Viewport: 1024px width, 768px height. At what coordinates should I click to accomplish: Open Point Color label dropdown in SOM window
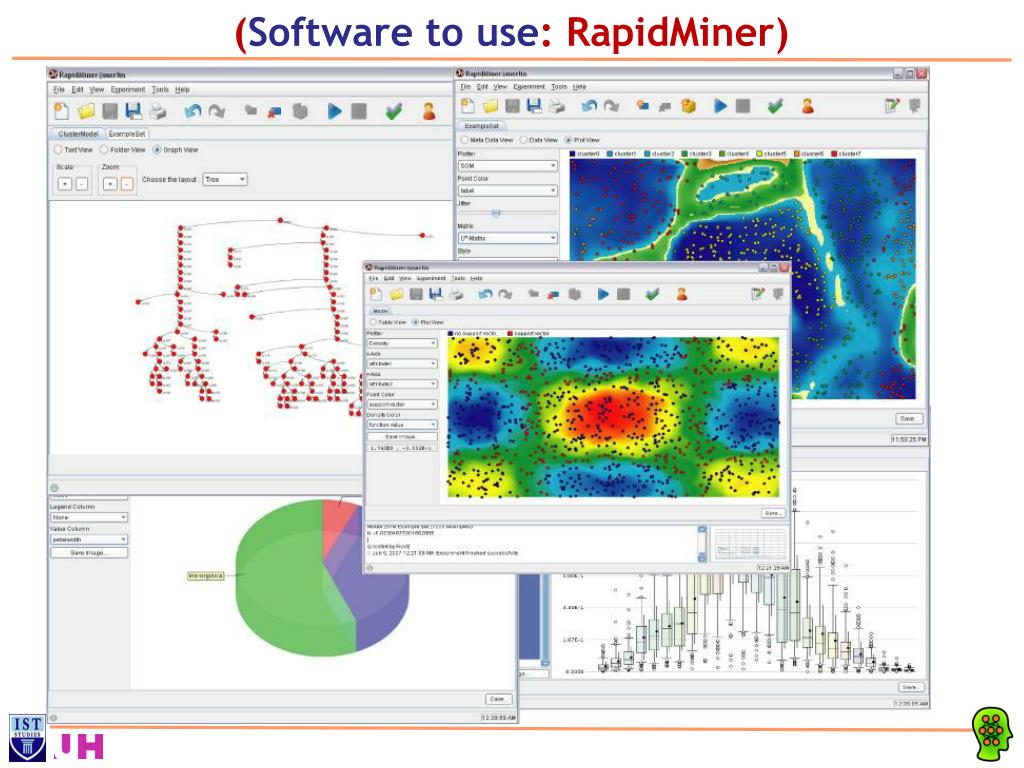(x=508, y=191)
